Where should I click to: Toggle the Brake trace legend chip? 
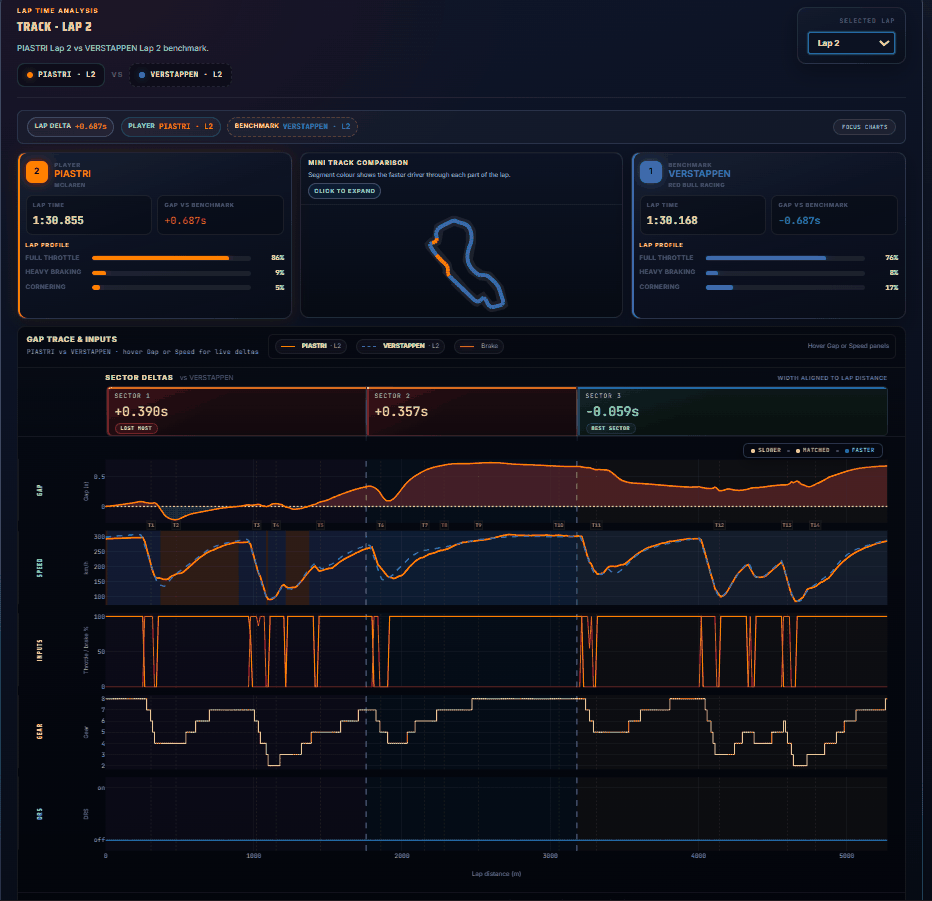click(x=478, y=346)
